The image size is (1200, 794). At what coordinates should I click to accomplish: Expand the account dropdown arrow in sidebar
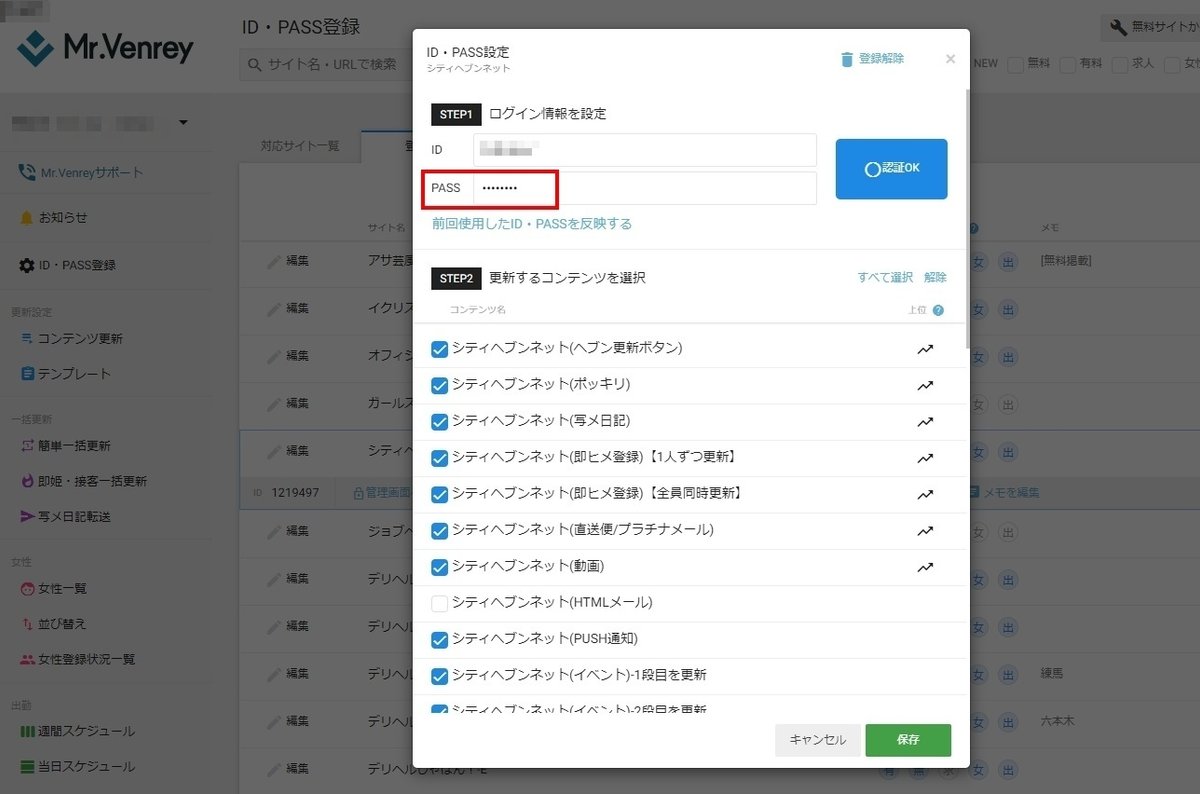183,123
